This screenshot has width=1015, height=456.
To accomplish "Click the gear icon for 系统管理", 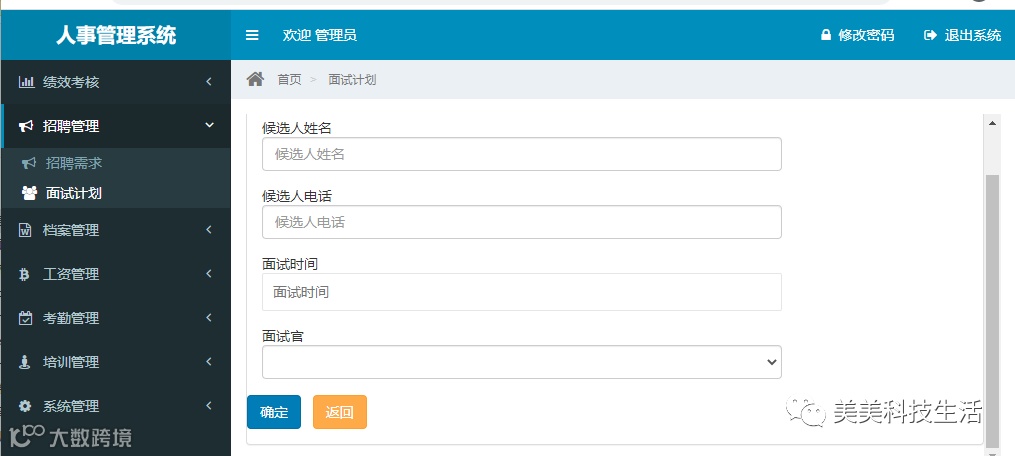I will [x=25, y=406].
